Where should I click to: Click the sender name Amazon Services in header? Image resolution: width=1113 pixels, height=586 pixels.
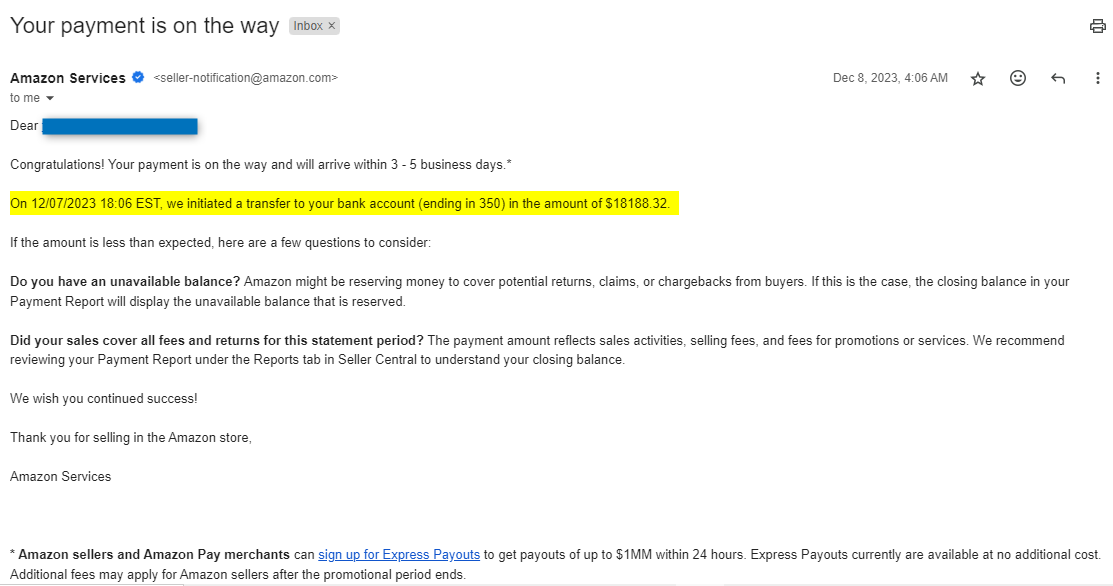coord(68,78)
